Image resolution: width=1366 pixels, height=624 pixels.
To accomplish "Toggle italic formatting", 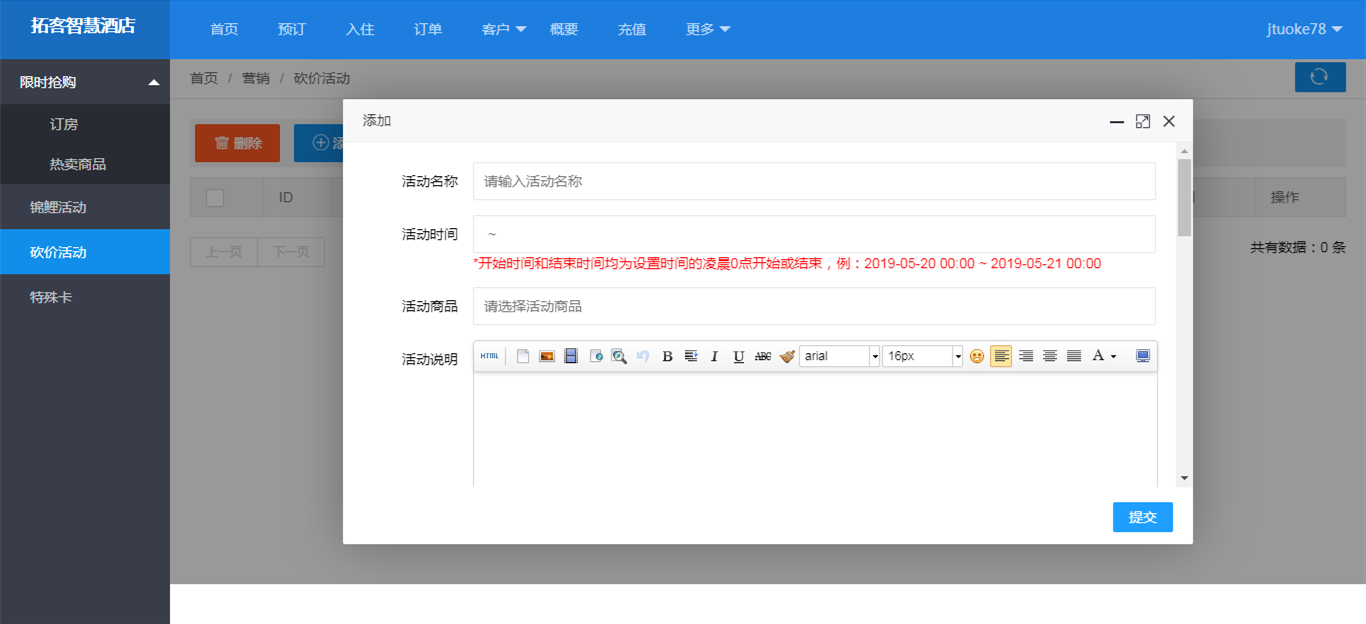I will pos(714,356).
